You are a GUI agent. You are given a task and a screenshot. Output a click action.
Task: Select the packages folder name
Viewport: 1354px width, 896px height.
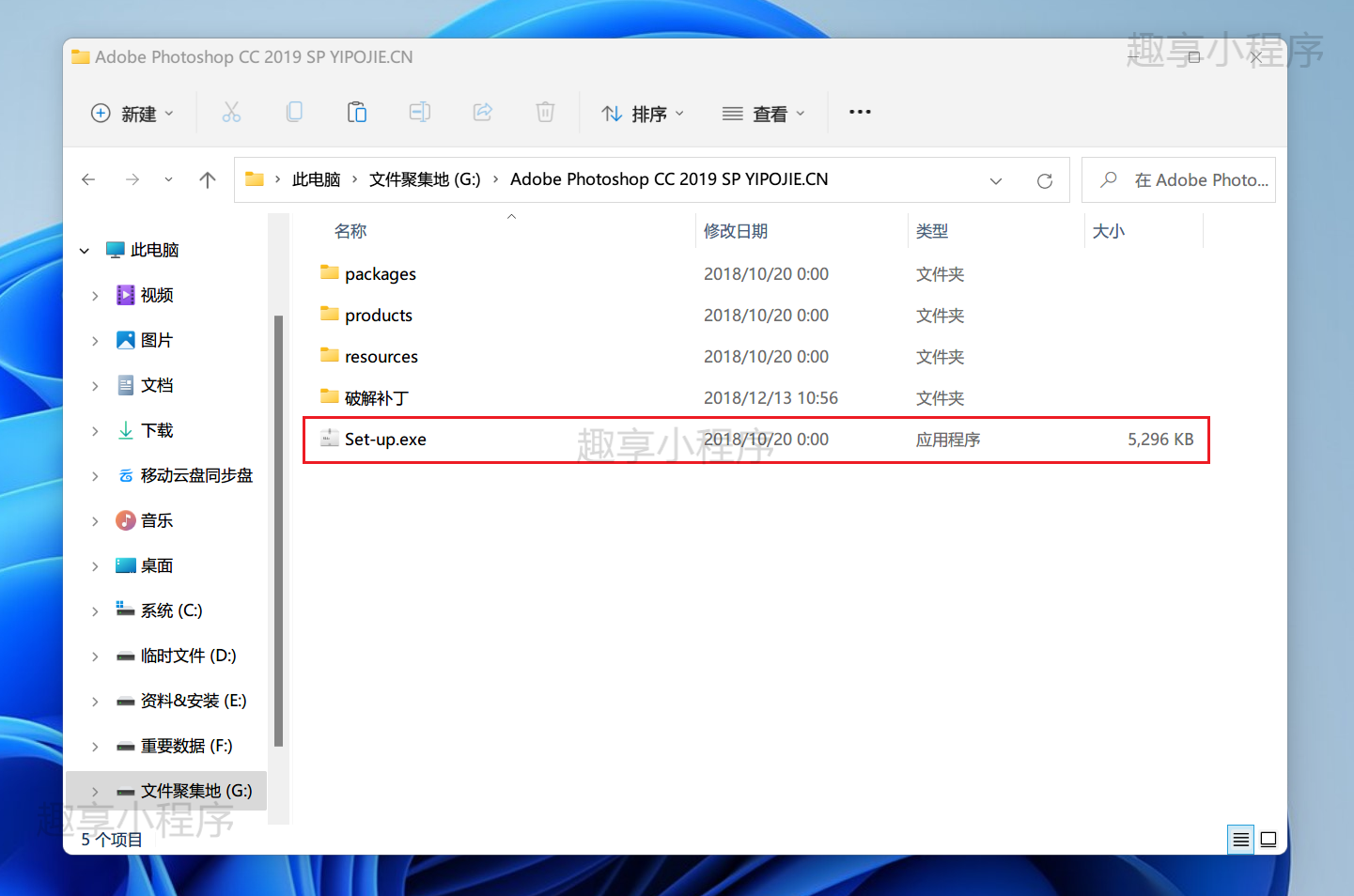click(x=381, y=274)
